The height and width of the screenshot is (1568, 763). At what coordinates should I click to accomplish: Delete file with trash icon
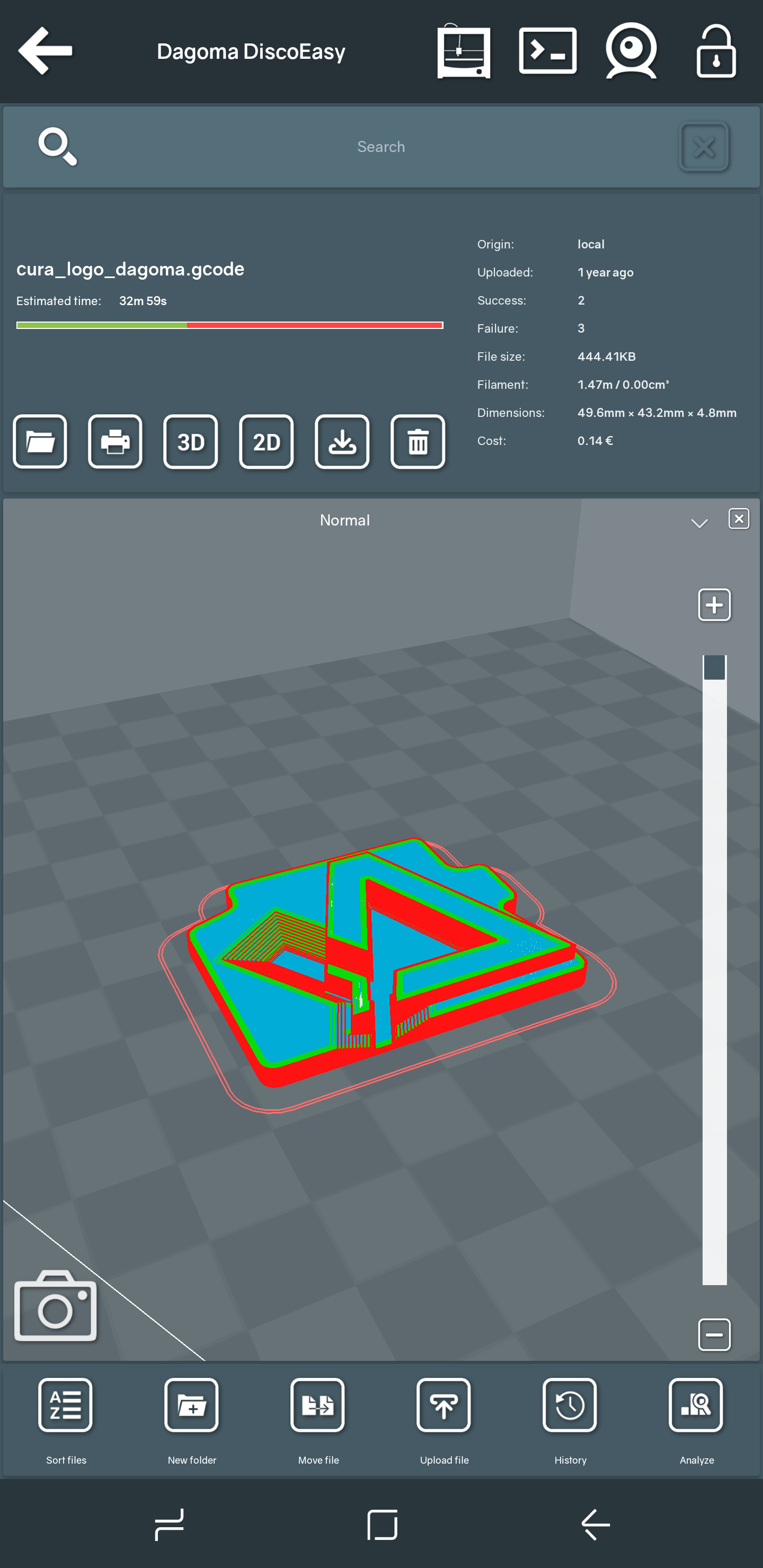point(418,442)
